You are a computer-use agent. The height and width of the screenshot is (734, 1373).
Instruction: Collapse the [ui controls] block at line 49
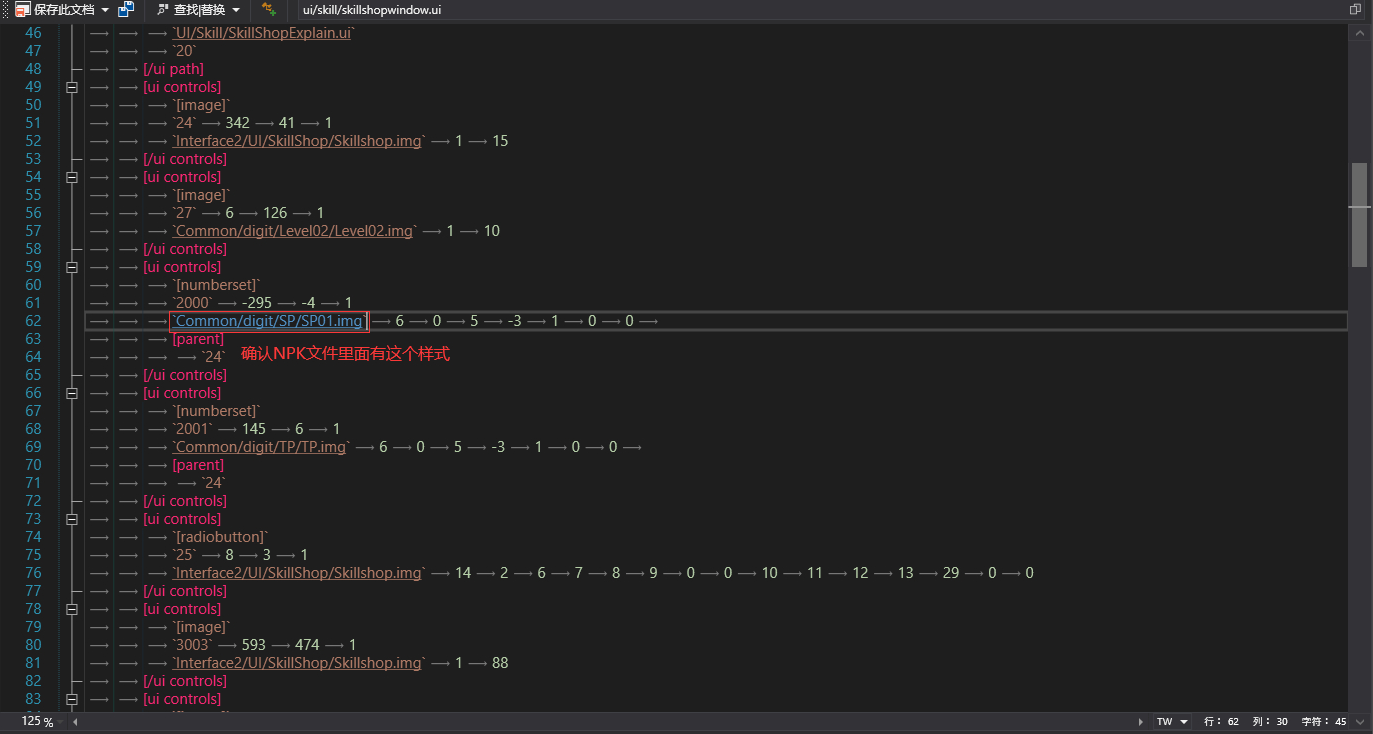pos(71,87)
